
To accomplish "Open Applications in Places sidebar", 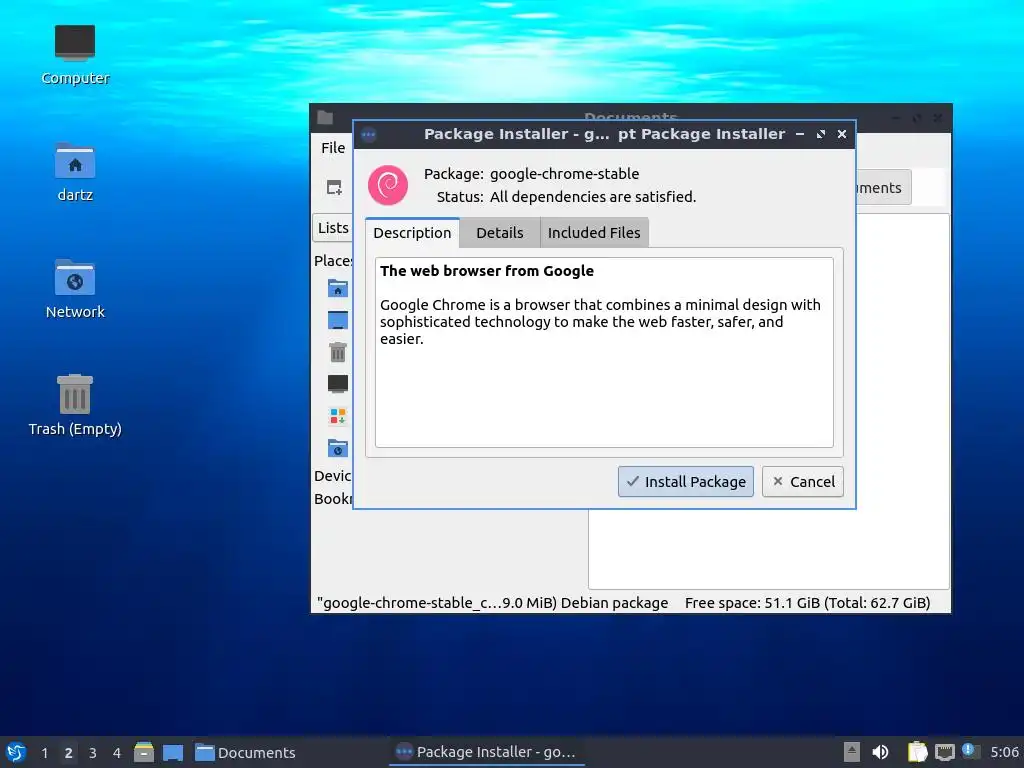I will pos(338,416).
